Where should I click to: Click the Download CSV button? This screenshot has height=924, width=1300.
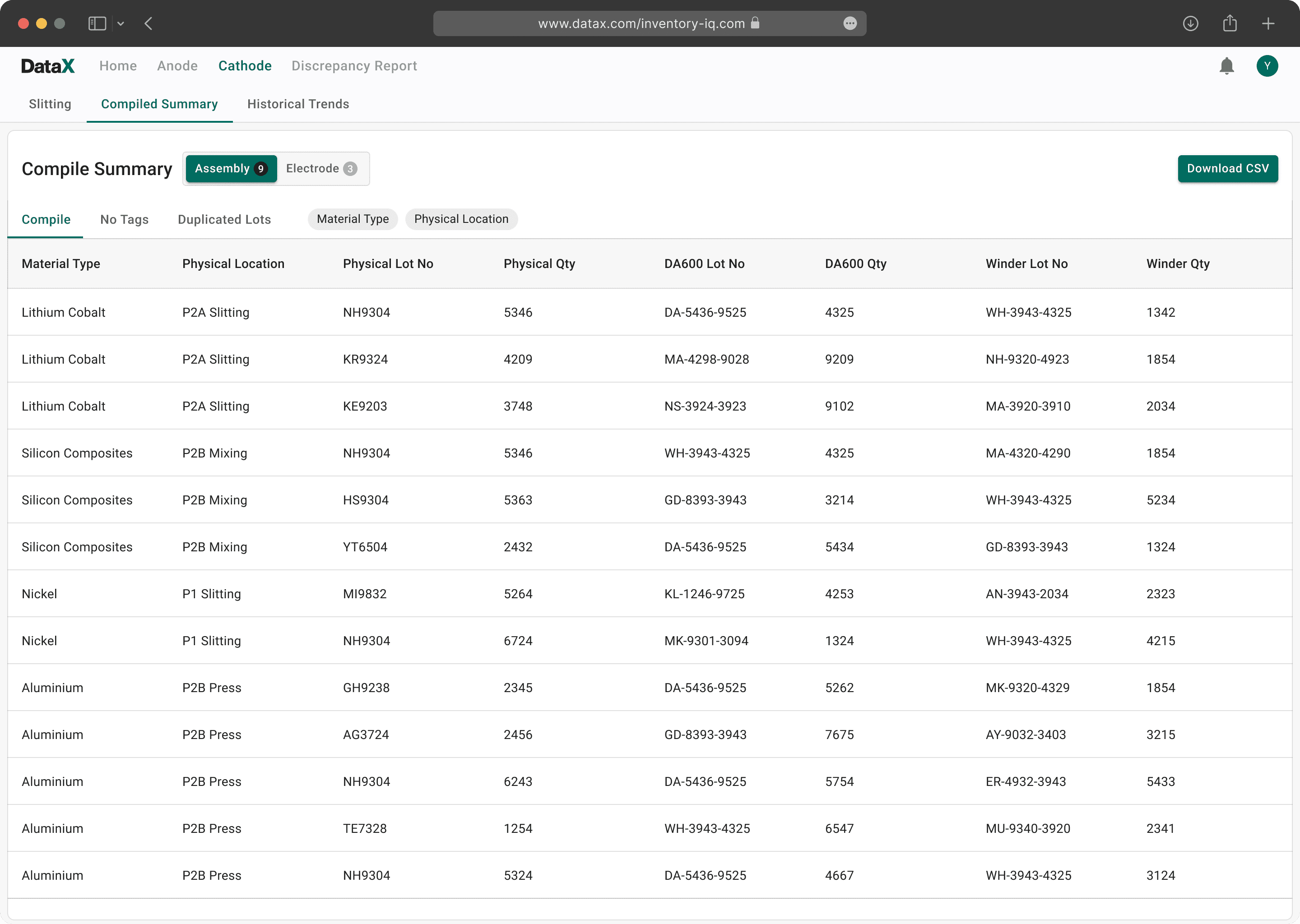1227,168
